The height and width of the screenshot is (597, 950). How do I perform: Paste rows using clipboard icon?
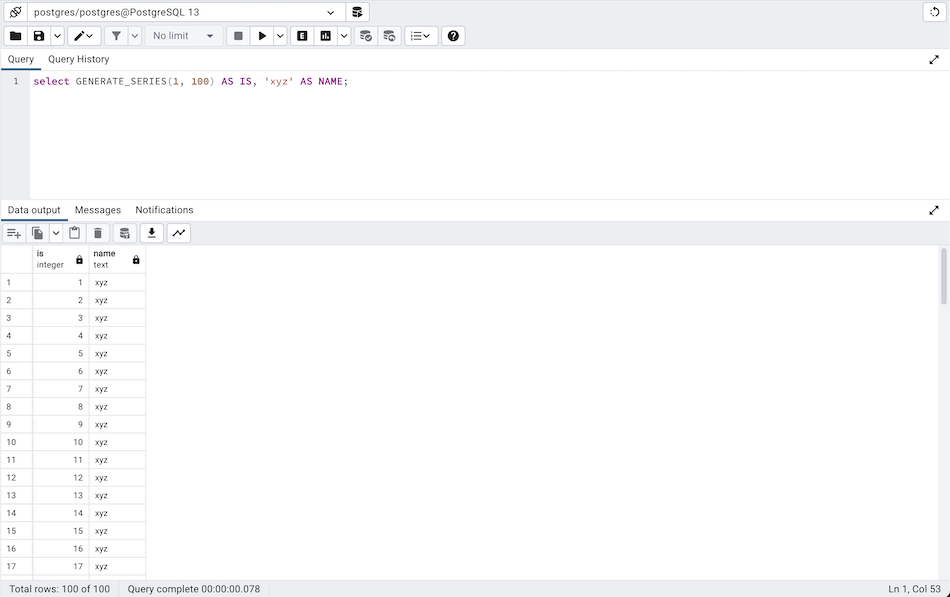coord(74,232)
